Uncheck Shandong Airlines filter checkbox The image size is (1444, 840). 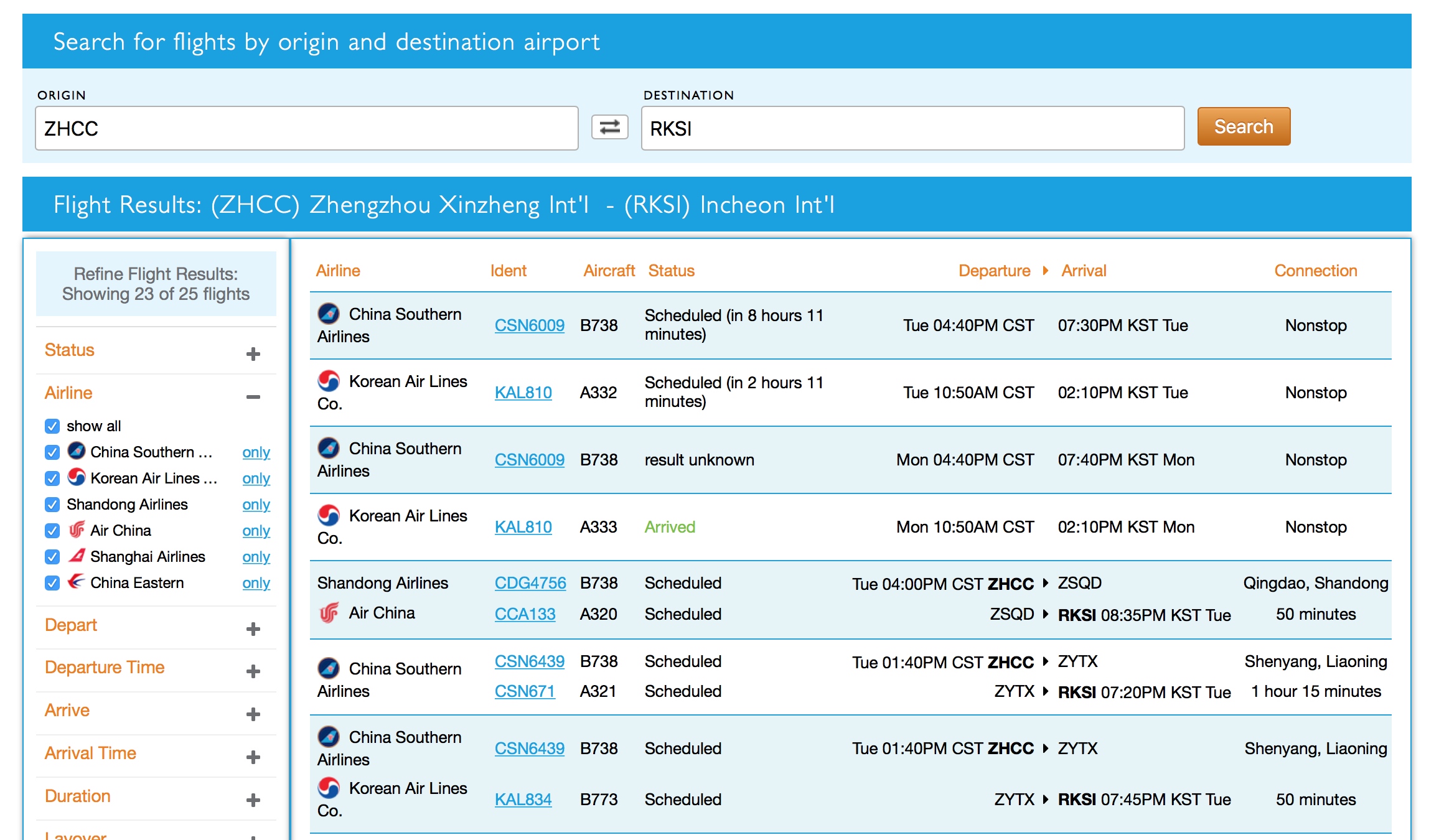tap(52, 505)
